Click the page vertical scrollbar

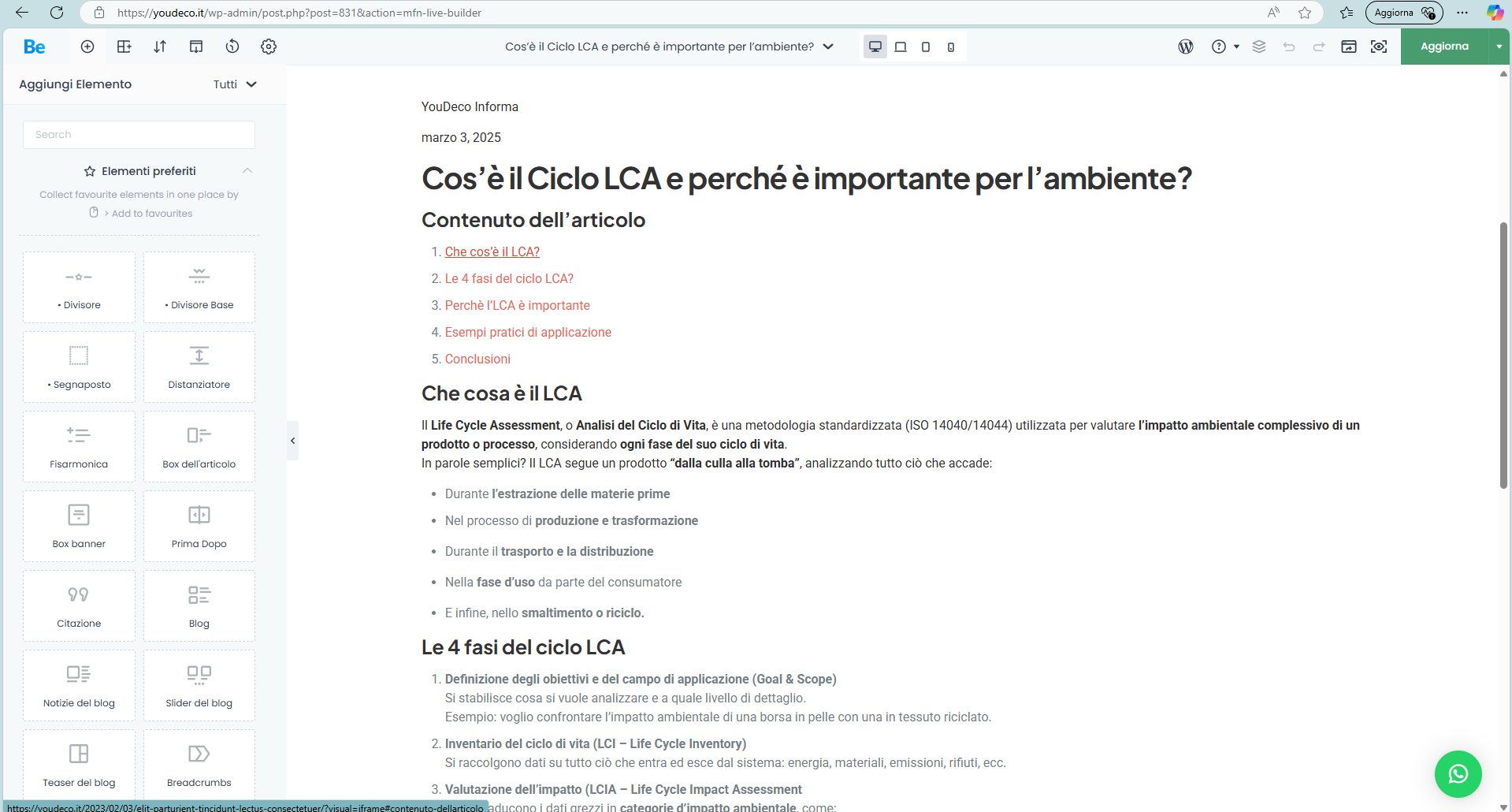(1503, 355)
